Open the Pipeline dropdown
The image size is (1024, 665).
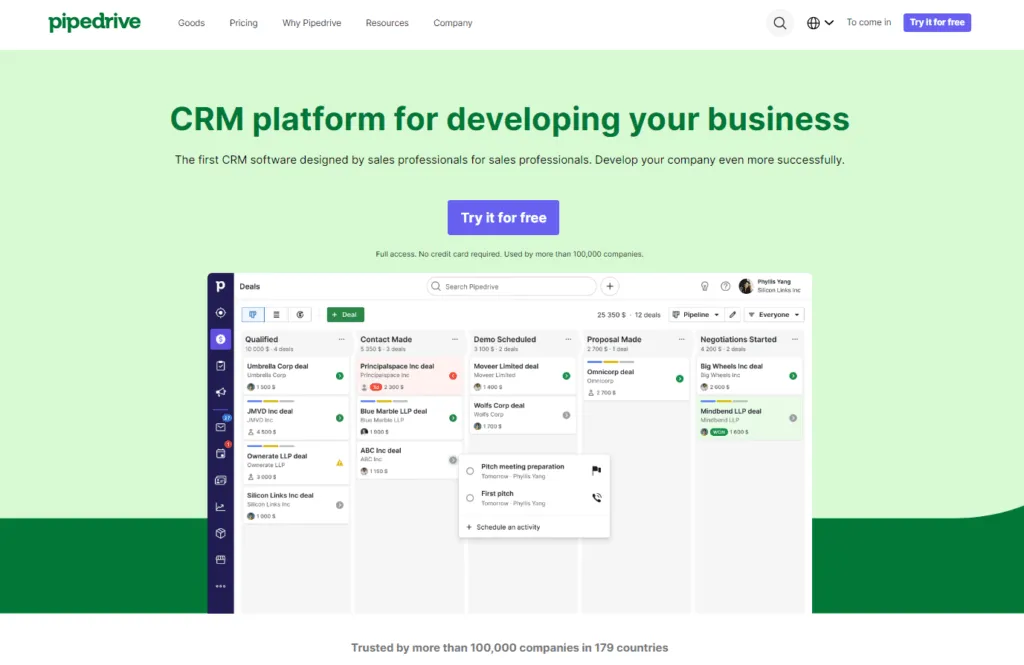[x=696, y=314]
